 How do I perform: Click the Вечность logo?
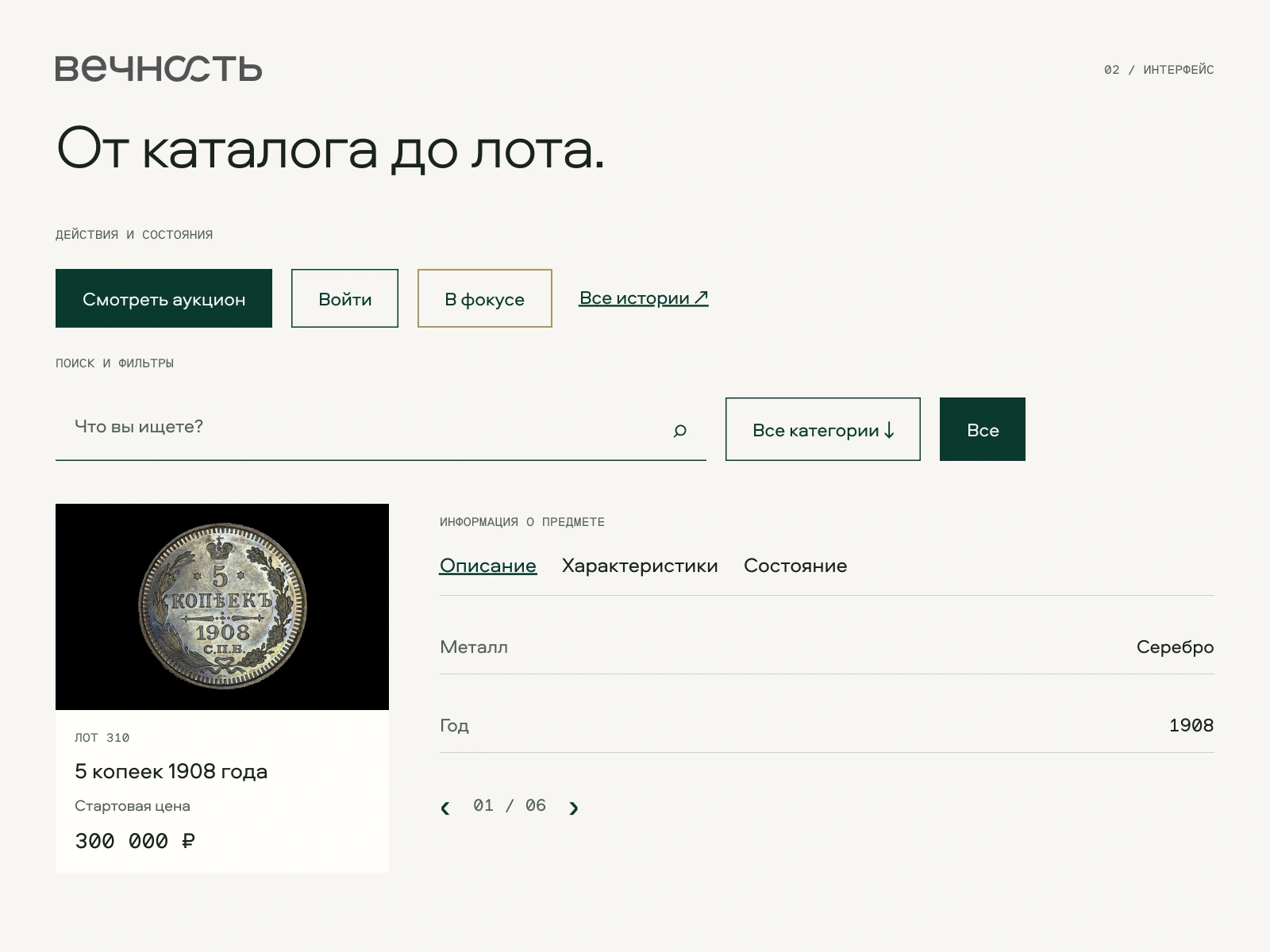pos(159,69)
